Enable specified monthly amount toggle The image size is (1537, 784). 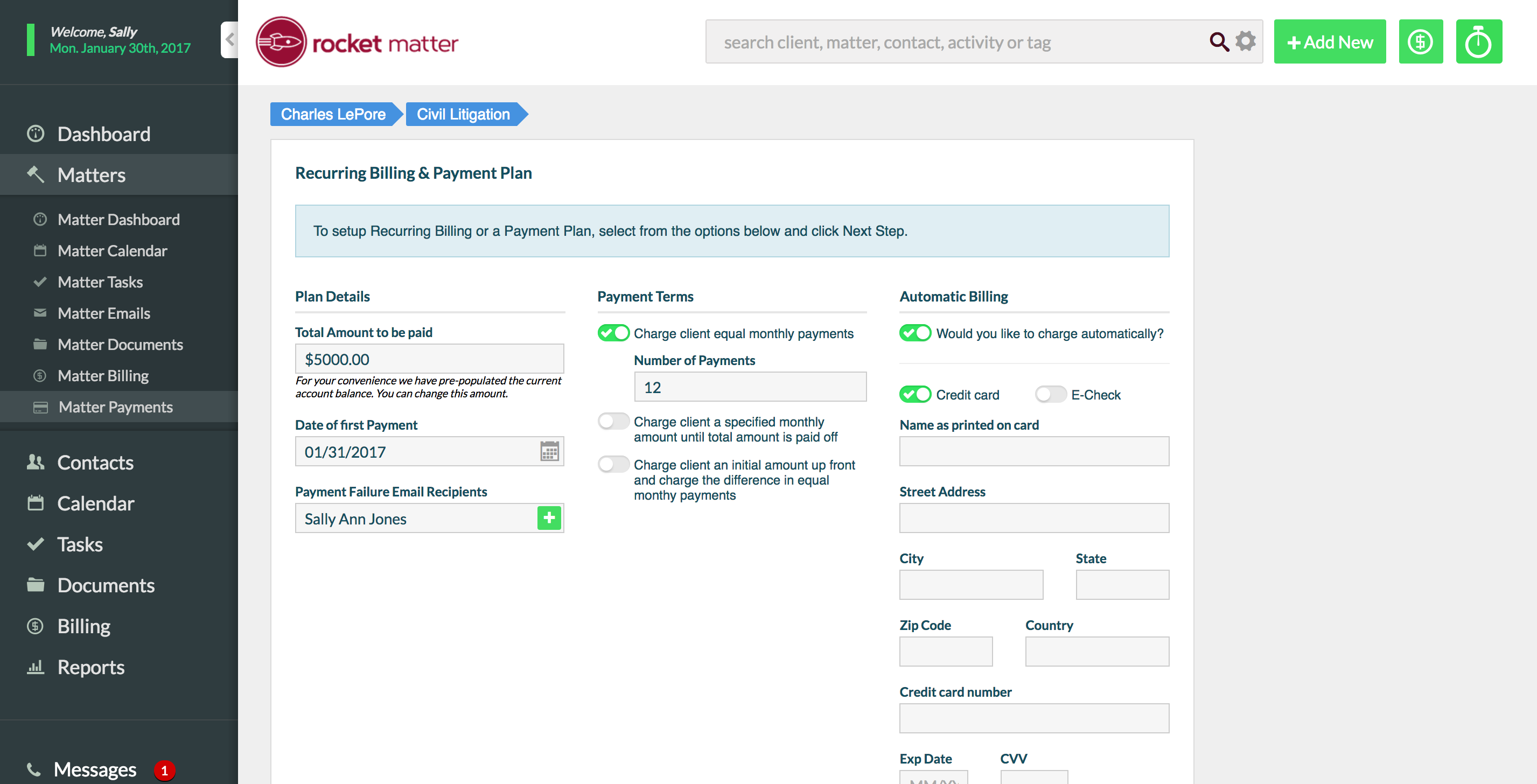[613, 421]
